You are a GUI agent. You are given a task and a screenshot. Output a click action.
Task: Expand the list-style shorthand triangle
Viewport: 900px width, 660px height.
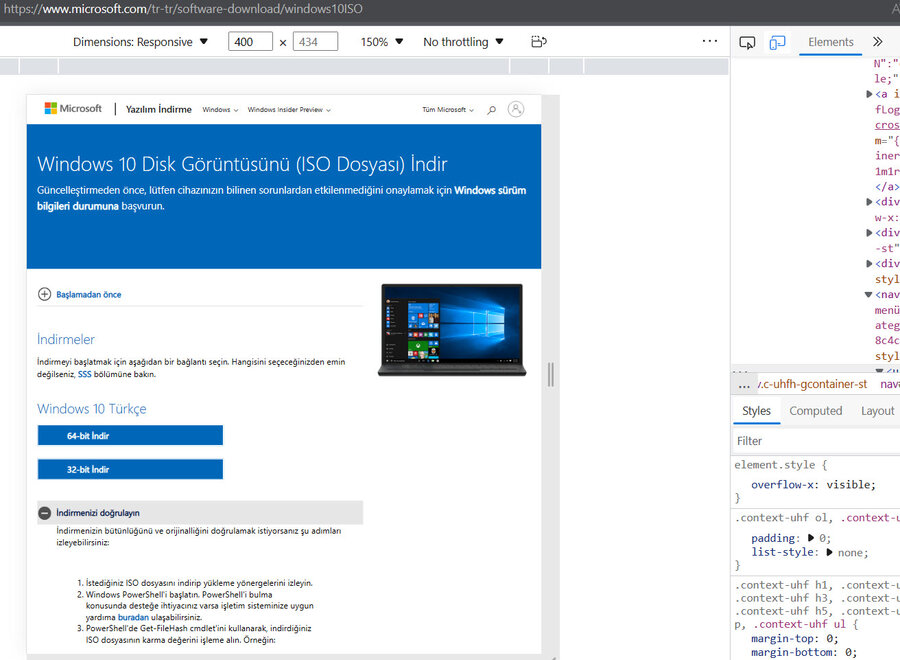[829, 552]
